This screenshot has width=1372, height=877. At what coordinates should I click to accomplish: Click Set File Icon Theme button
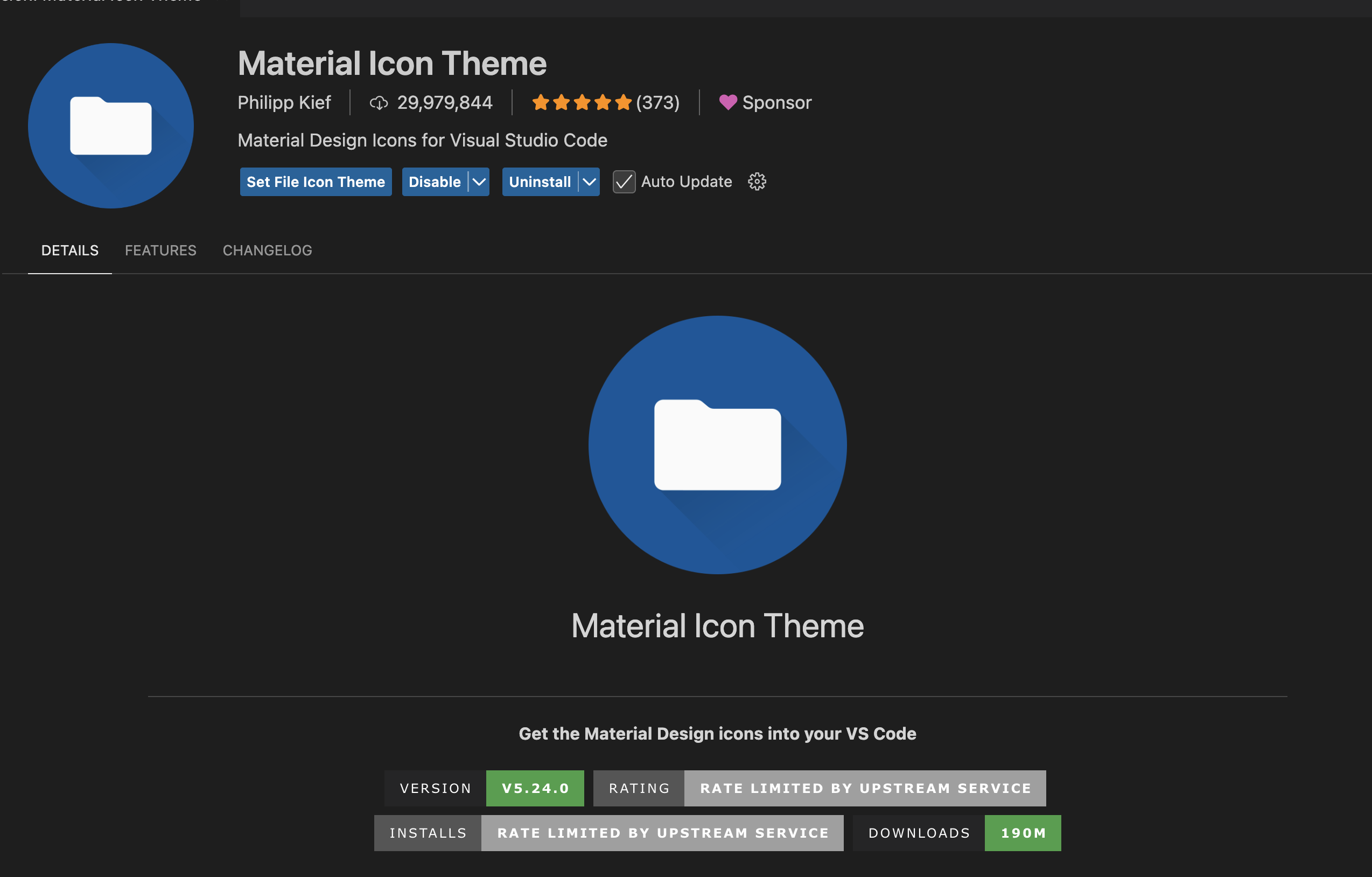[x=316, y=182]
